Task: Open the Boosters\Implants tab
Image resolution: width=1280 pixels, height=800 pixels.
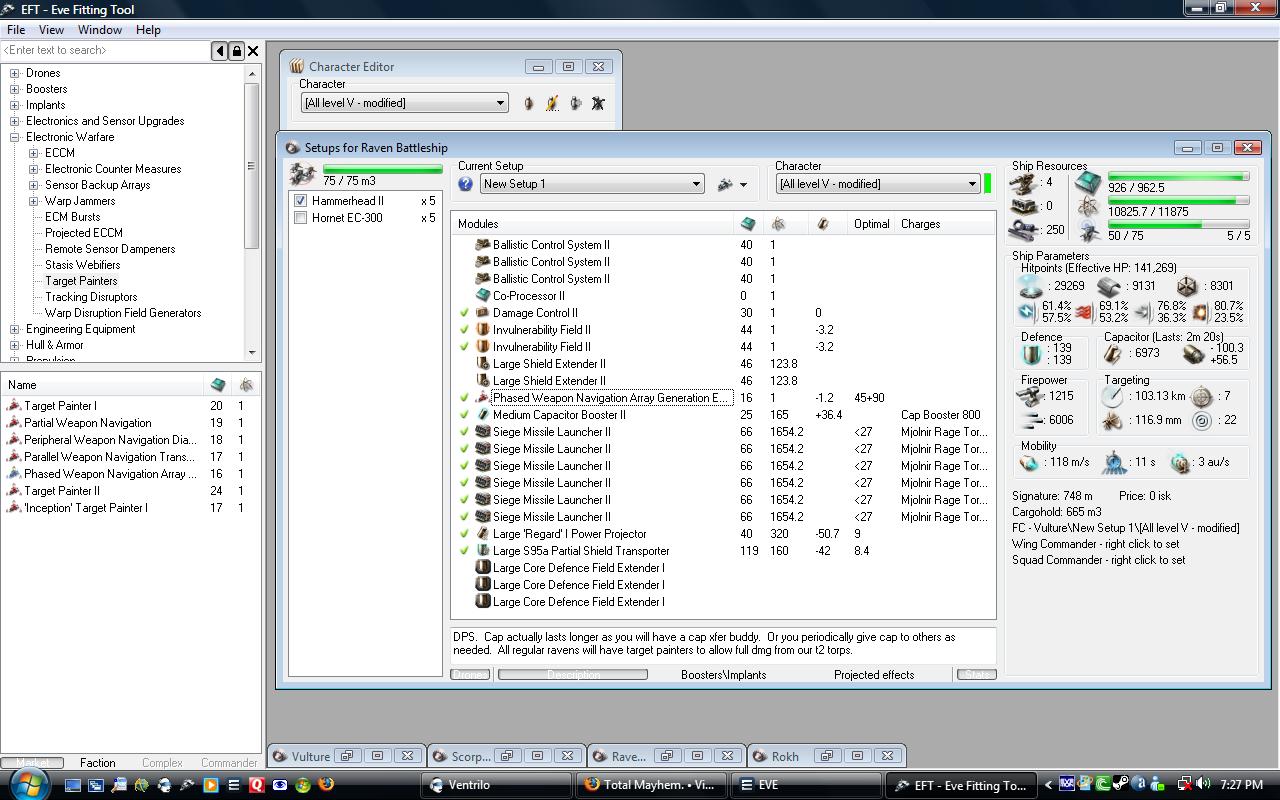Action: click(x=723, y=675)
